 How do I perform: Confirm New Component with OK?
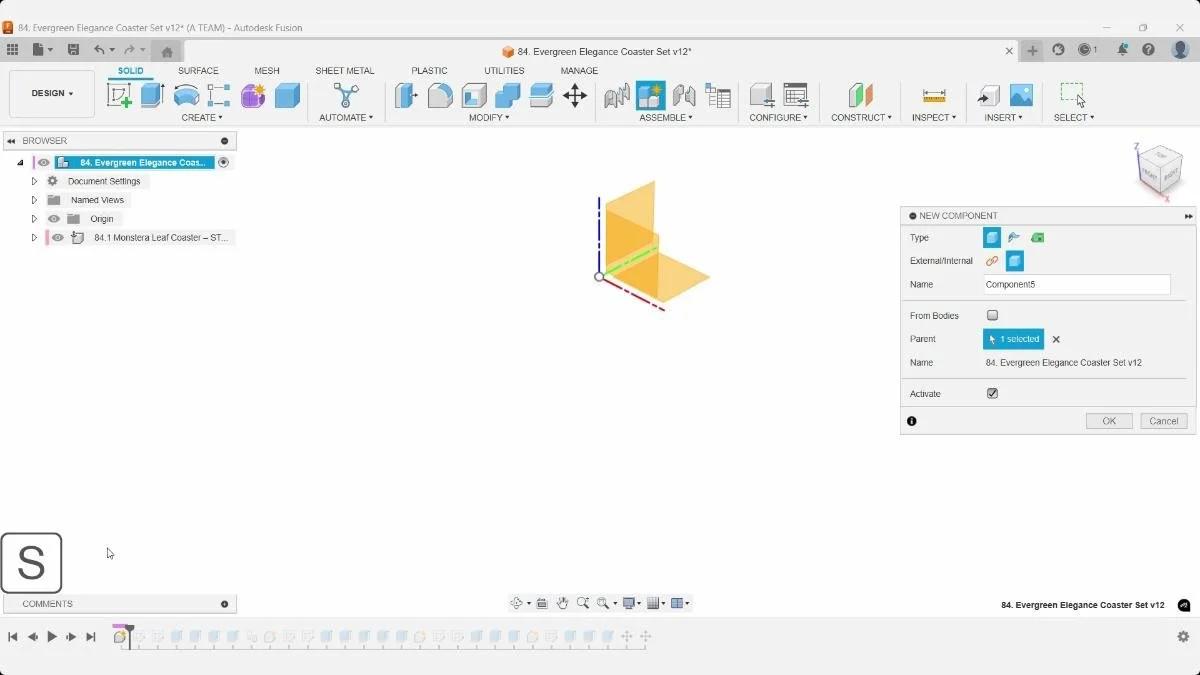point(1109,421)
